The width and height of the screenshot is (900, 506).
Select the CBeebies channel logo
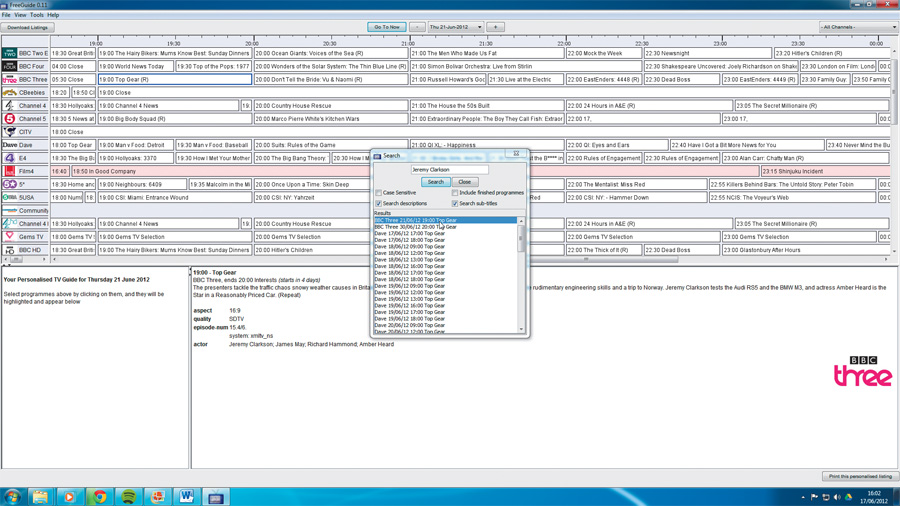click(x=9, y=92)
